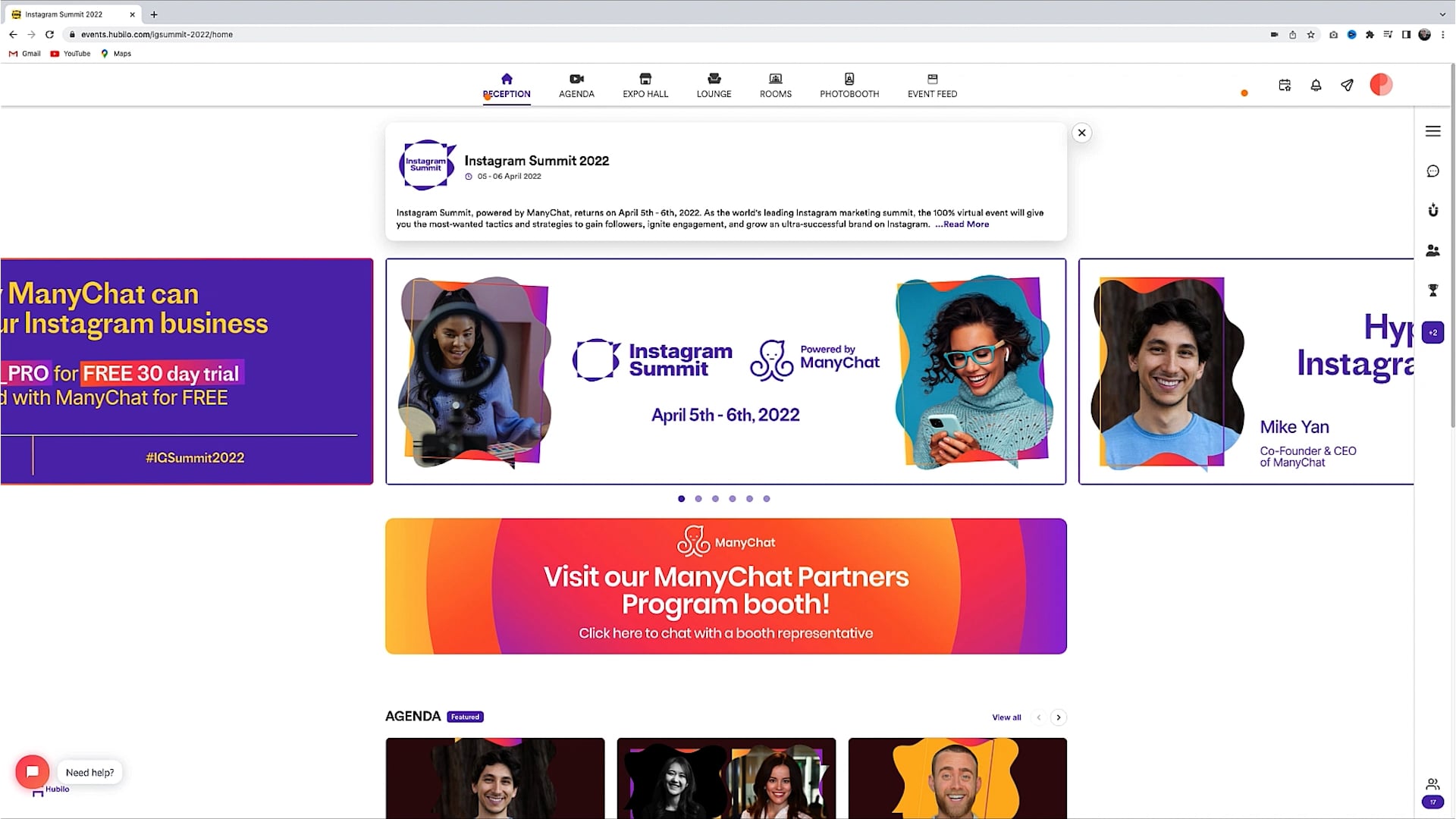Select the fourth carousel dot

(x=733, y=498)
